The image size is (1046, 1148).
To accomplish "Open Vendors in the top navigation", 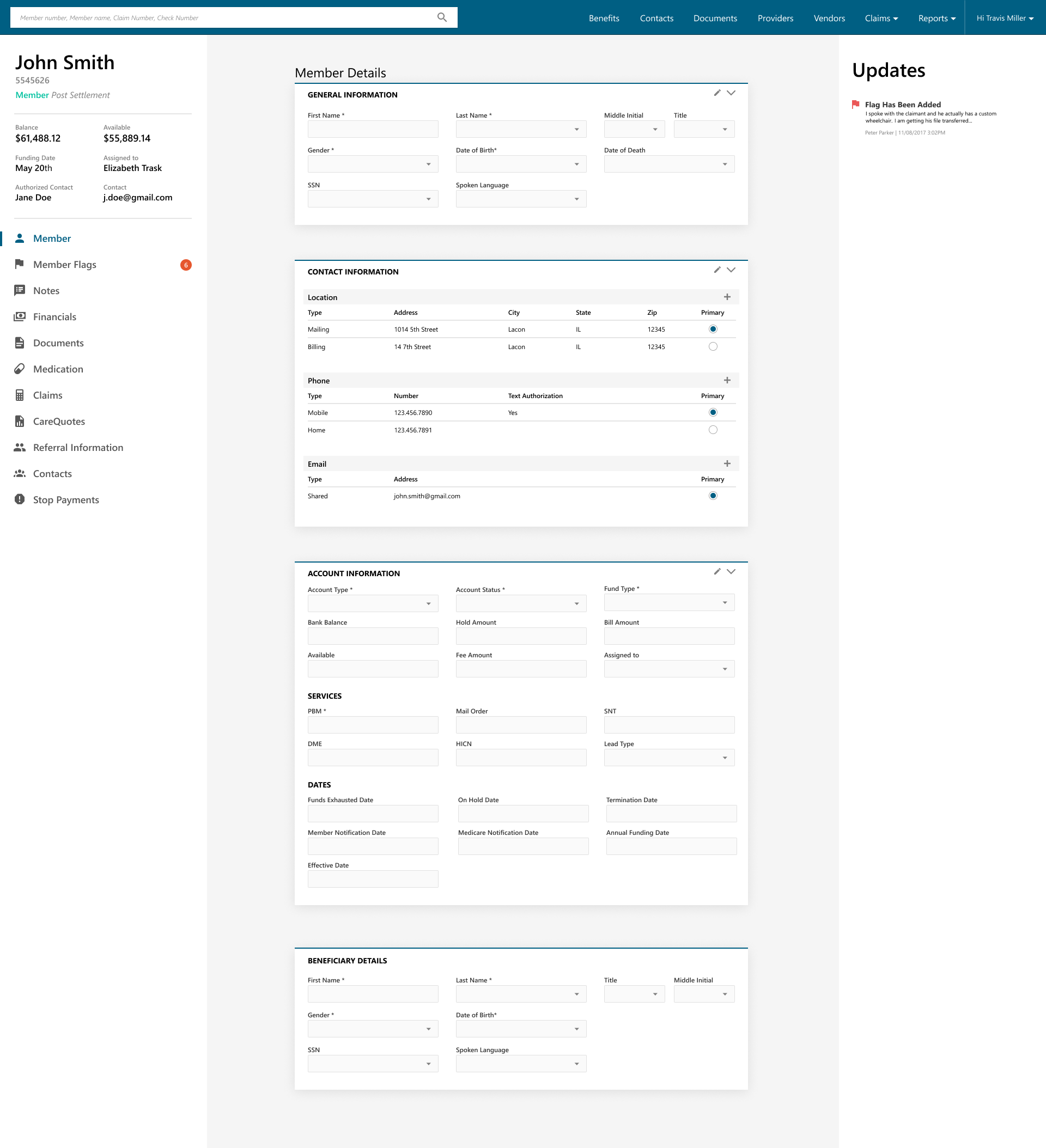I will 829,18.
